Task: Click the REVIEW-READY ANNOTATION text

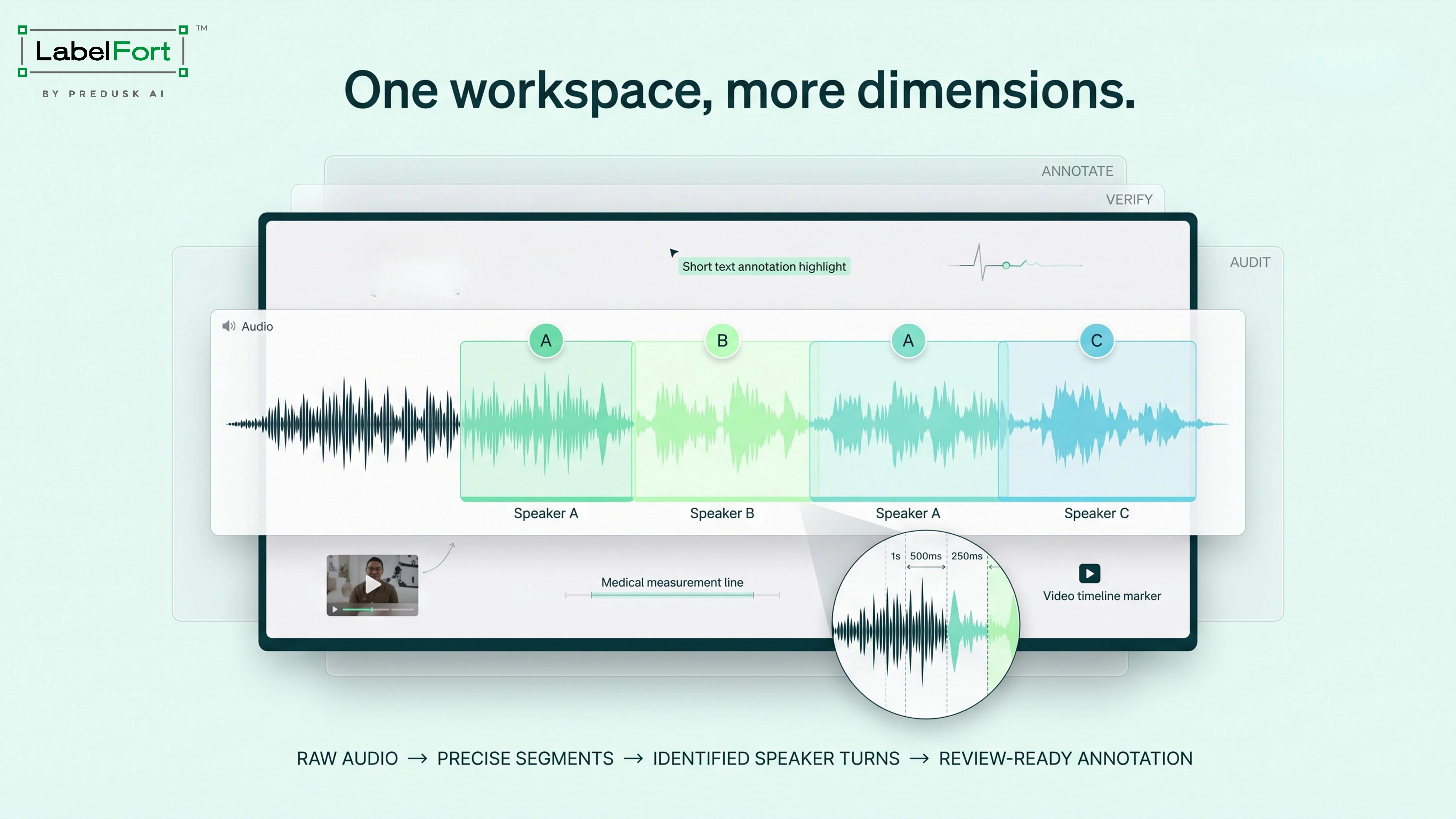Action: [1066, 759]
